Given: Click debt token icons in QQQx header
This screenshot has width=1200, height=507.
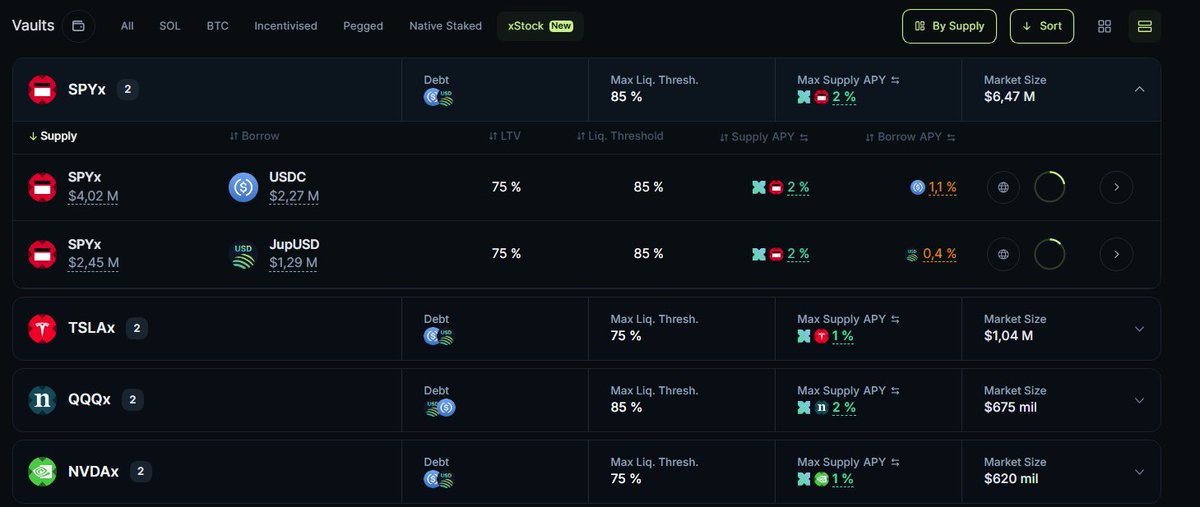Looking at the screenshot, I should (439, 408).
